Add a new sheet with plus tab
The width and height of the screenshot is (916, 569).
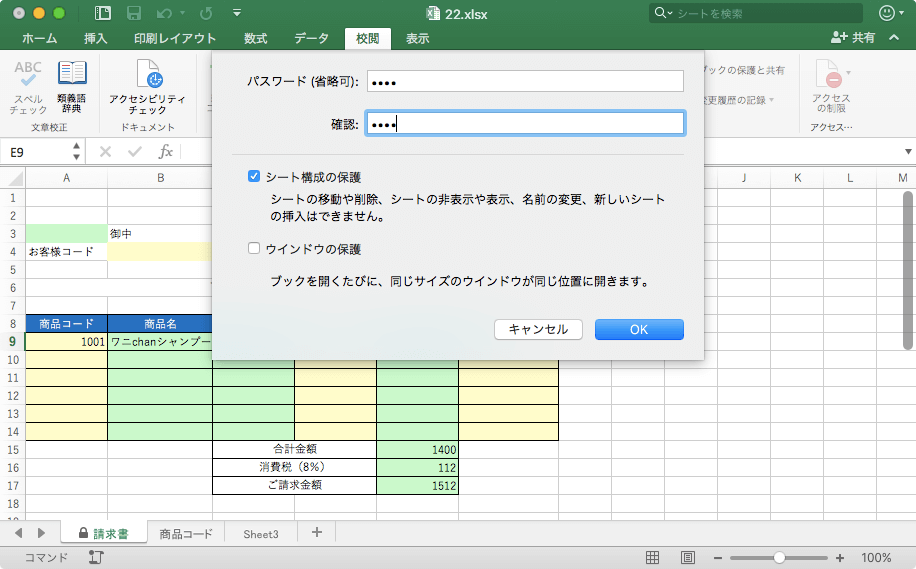[317, 532]
